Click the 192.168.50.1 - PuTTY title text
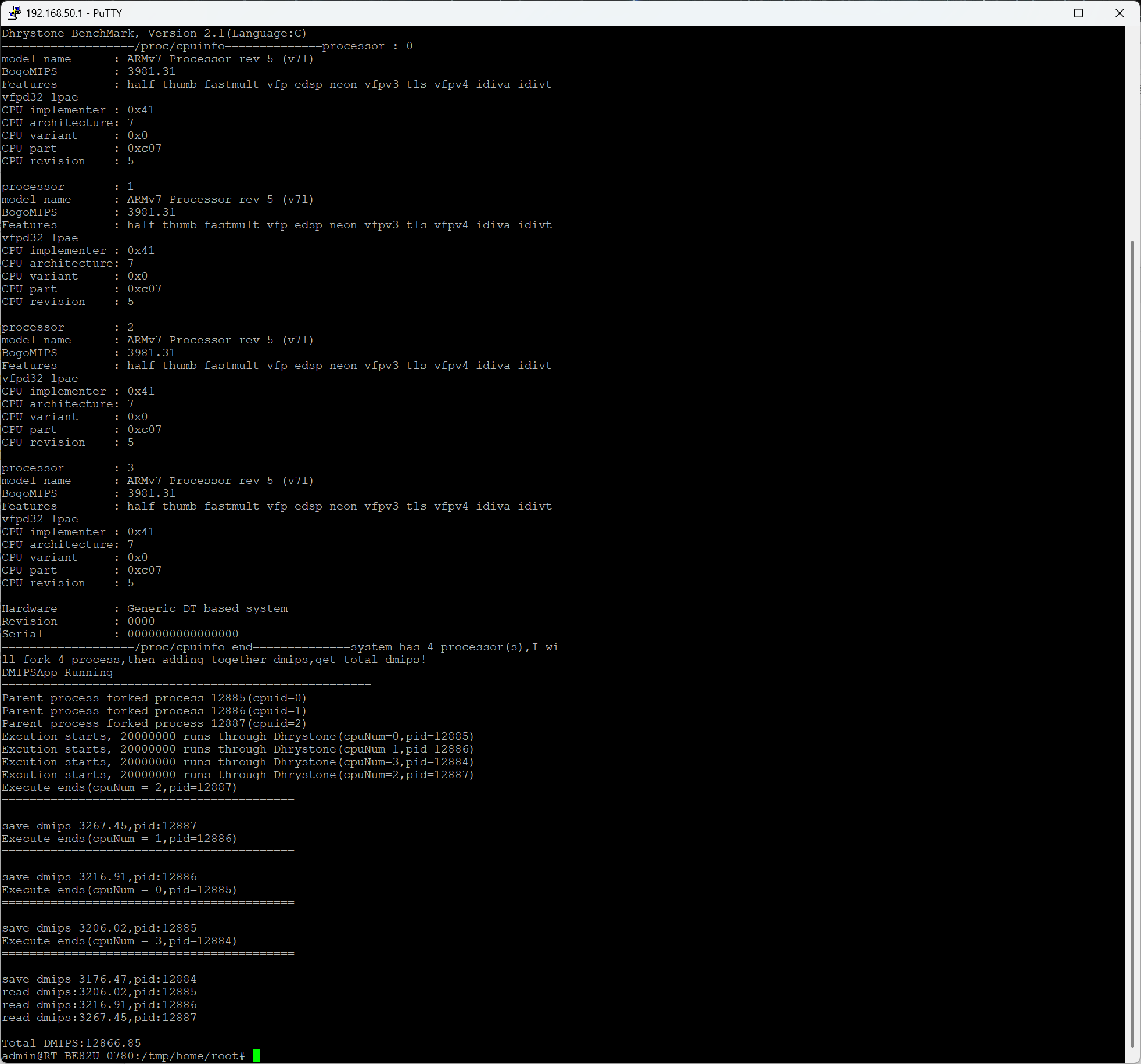This screenshot has width=1141, height=1064. pyautogui.click(x=74, y=13)
